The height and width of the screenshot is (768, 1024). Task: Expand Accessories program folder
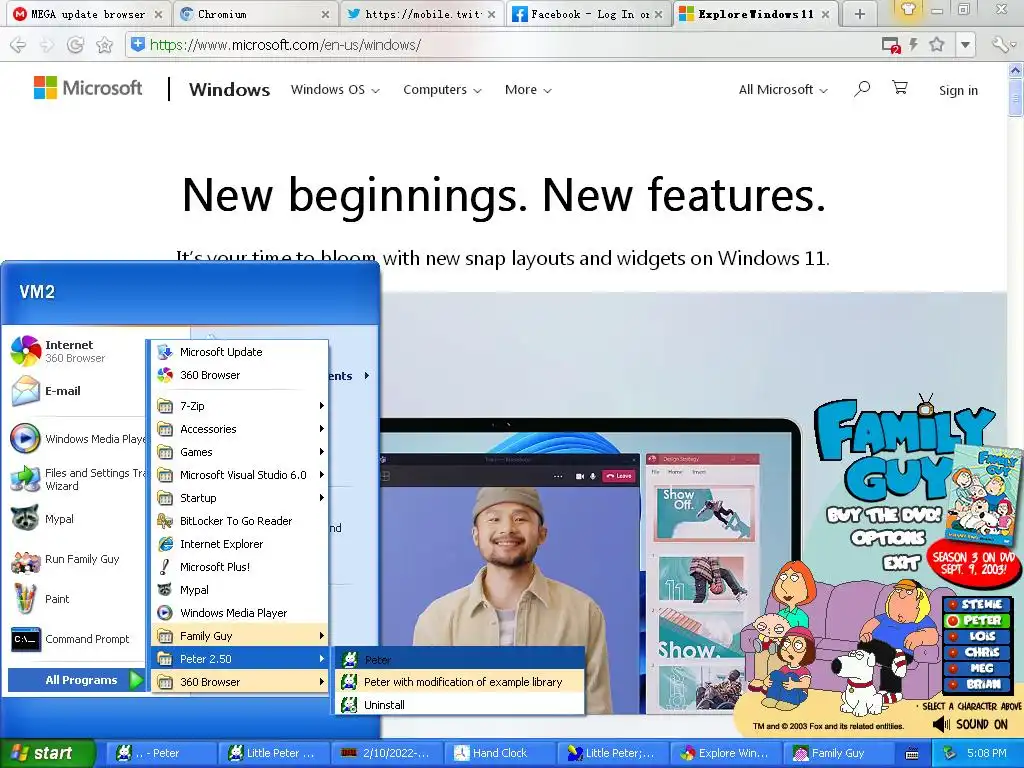click(x=240, y=429)
